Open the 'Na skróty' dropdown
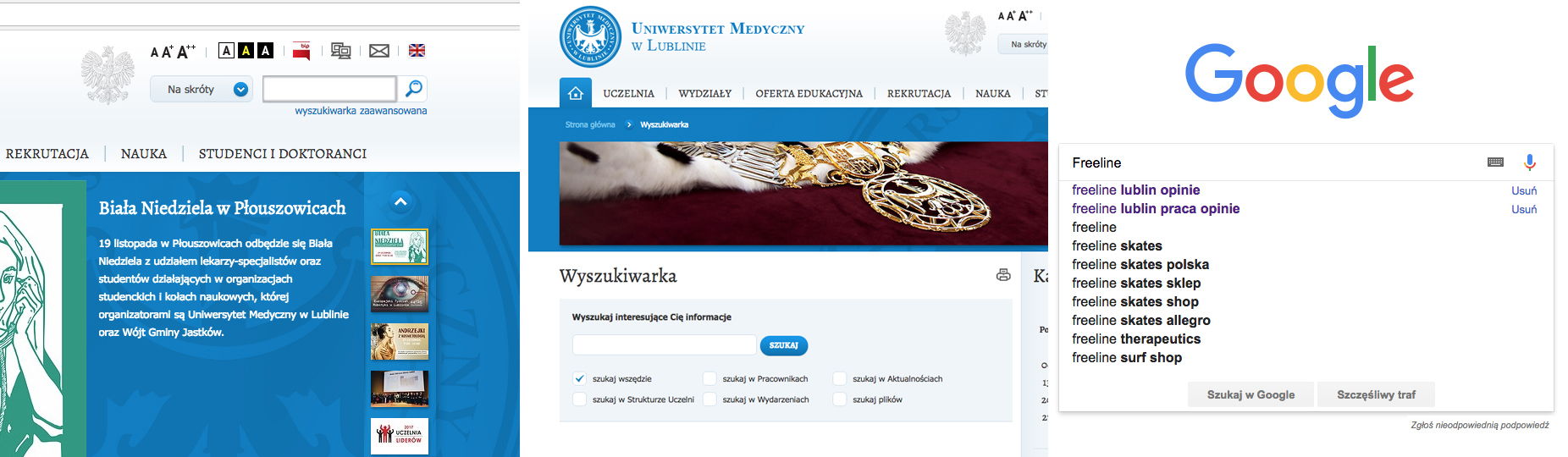The height and width of the screenshot is (457, 1568). pos(202,89)
